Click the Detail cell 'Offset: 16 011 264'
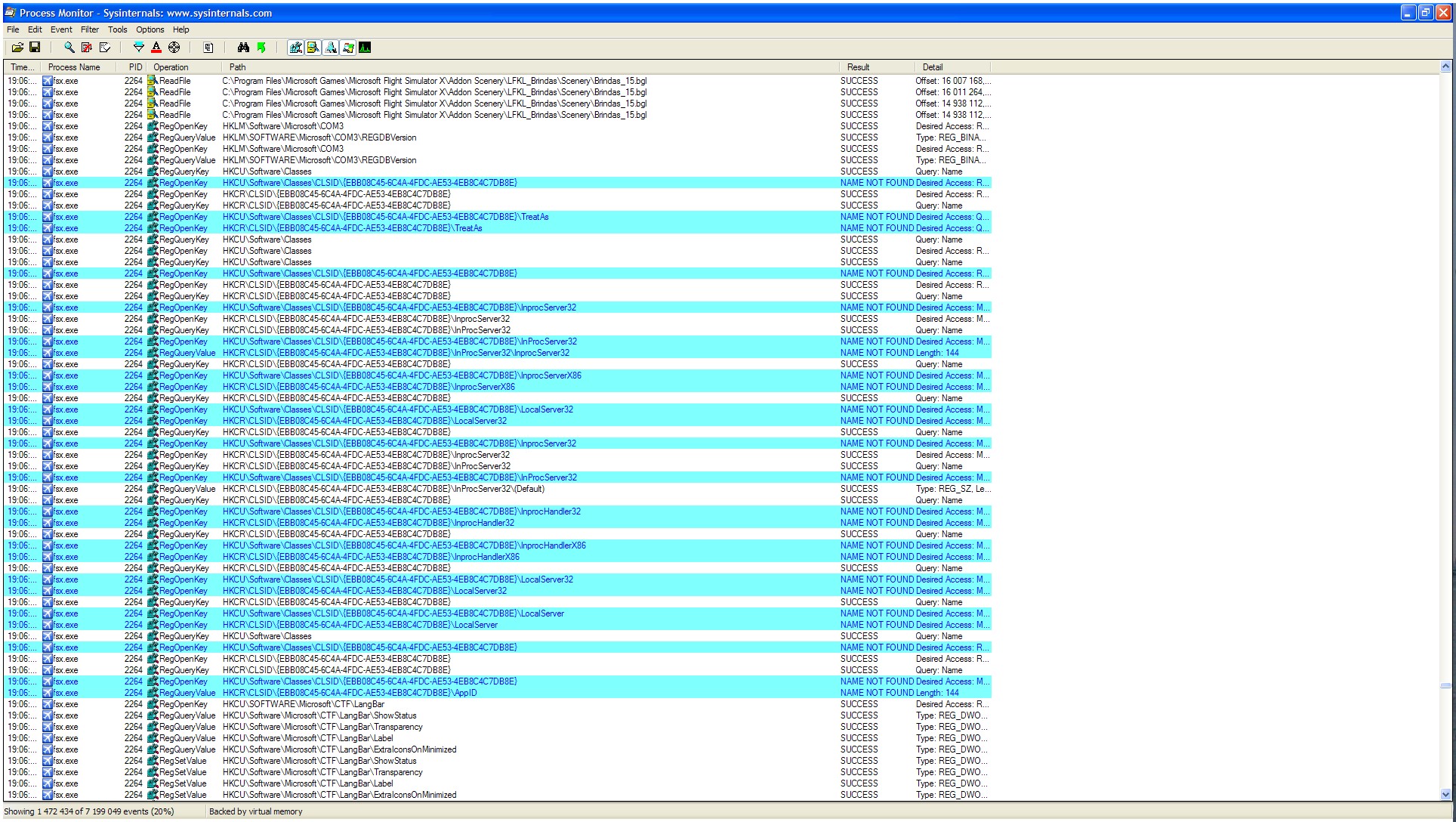 [953, 92]
